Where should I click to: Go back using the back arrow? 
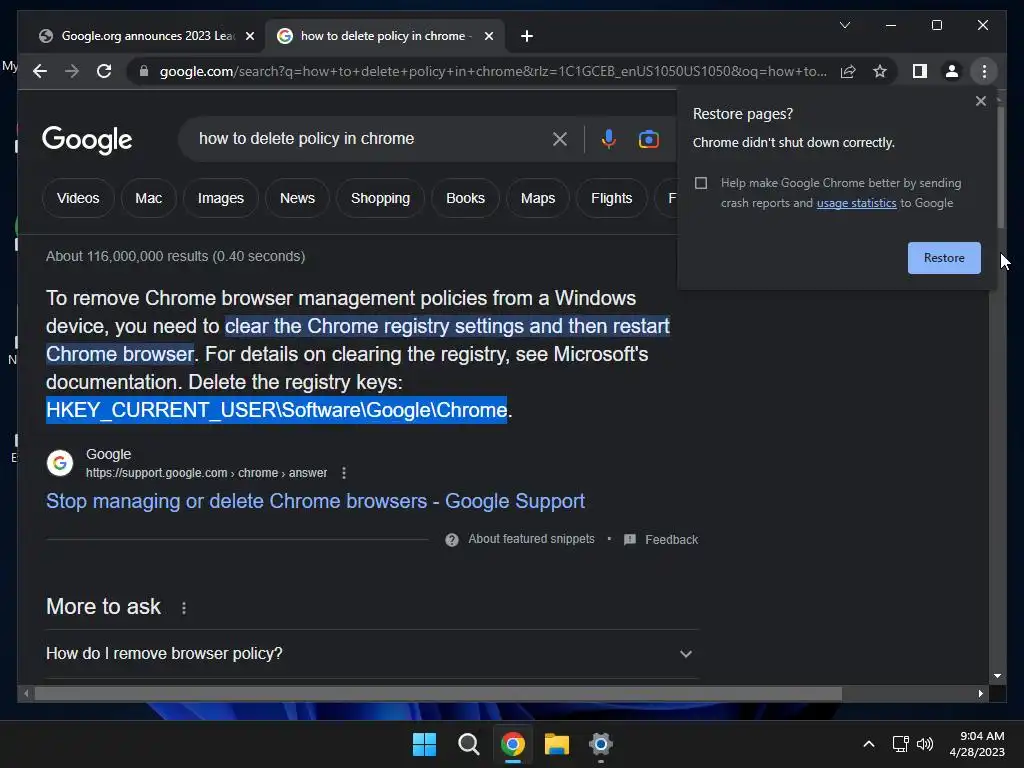tap(40, 71)
